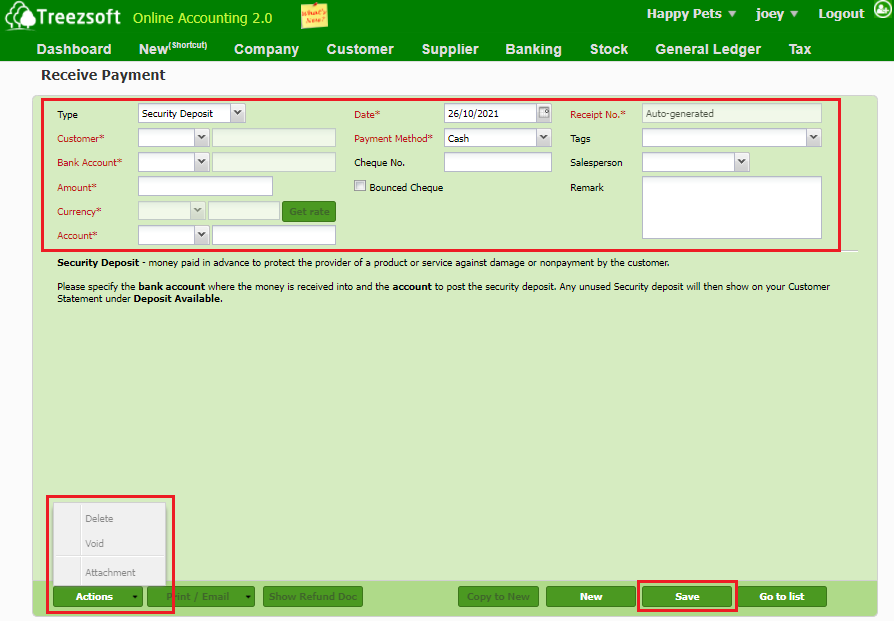Click the Logout link
Image resolution: width=894 pixels, height=621 pixels.
(840, 14)
